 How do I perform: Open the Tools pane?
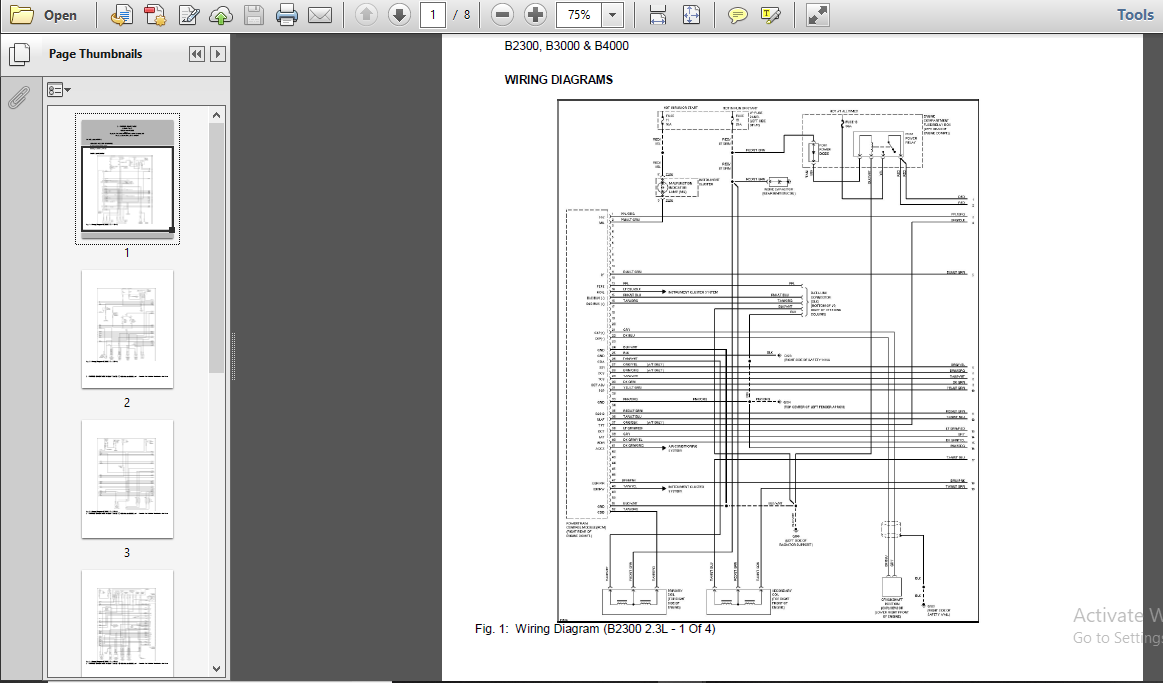pos(1136,15)
